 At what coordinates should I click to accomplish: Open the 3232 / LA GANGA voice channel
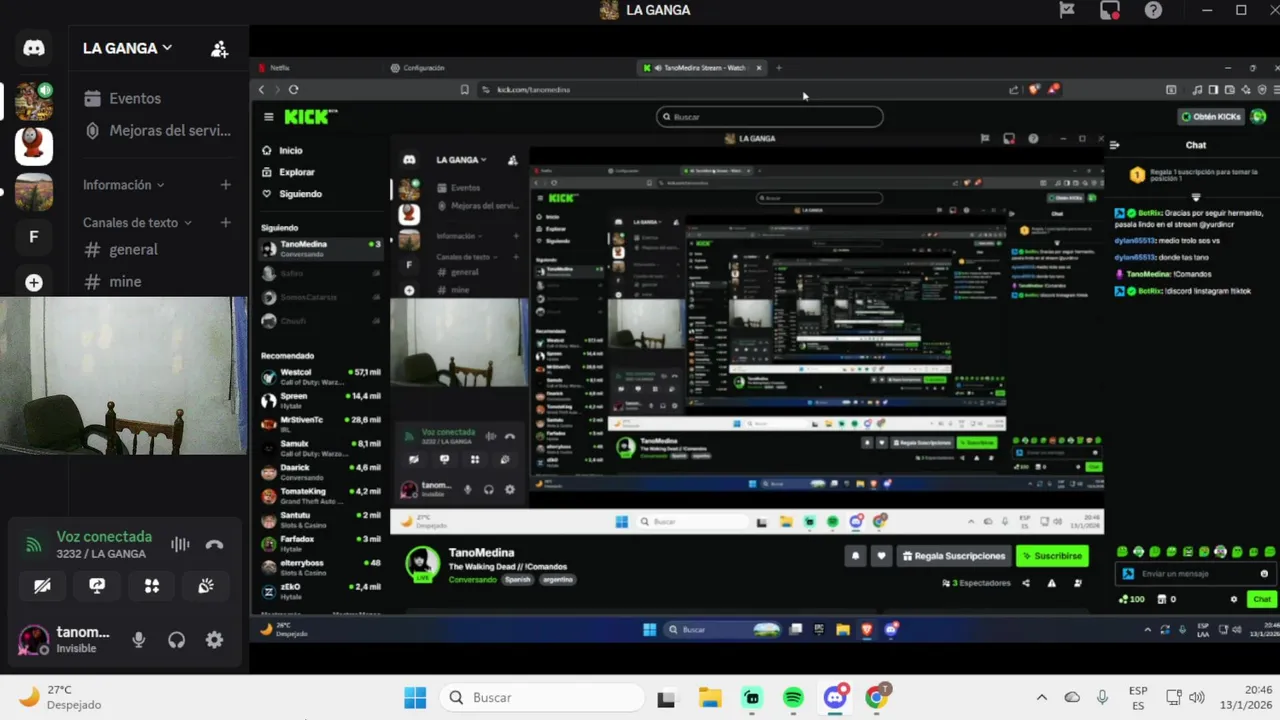101,554
